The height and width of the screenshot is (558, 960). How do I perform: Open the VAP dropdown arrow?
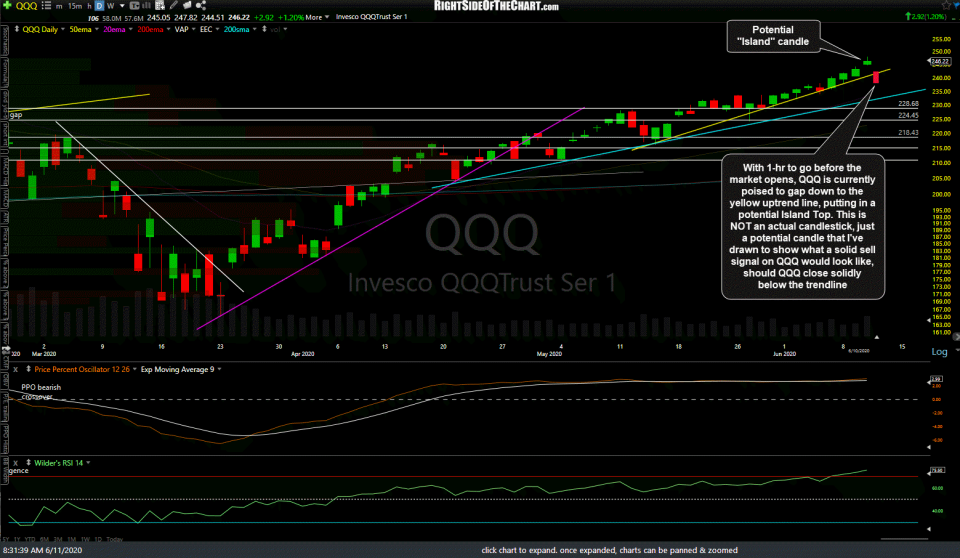coord(193,29)
